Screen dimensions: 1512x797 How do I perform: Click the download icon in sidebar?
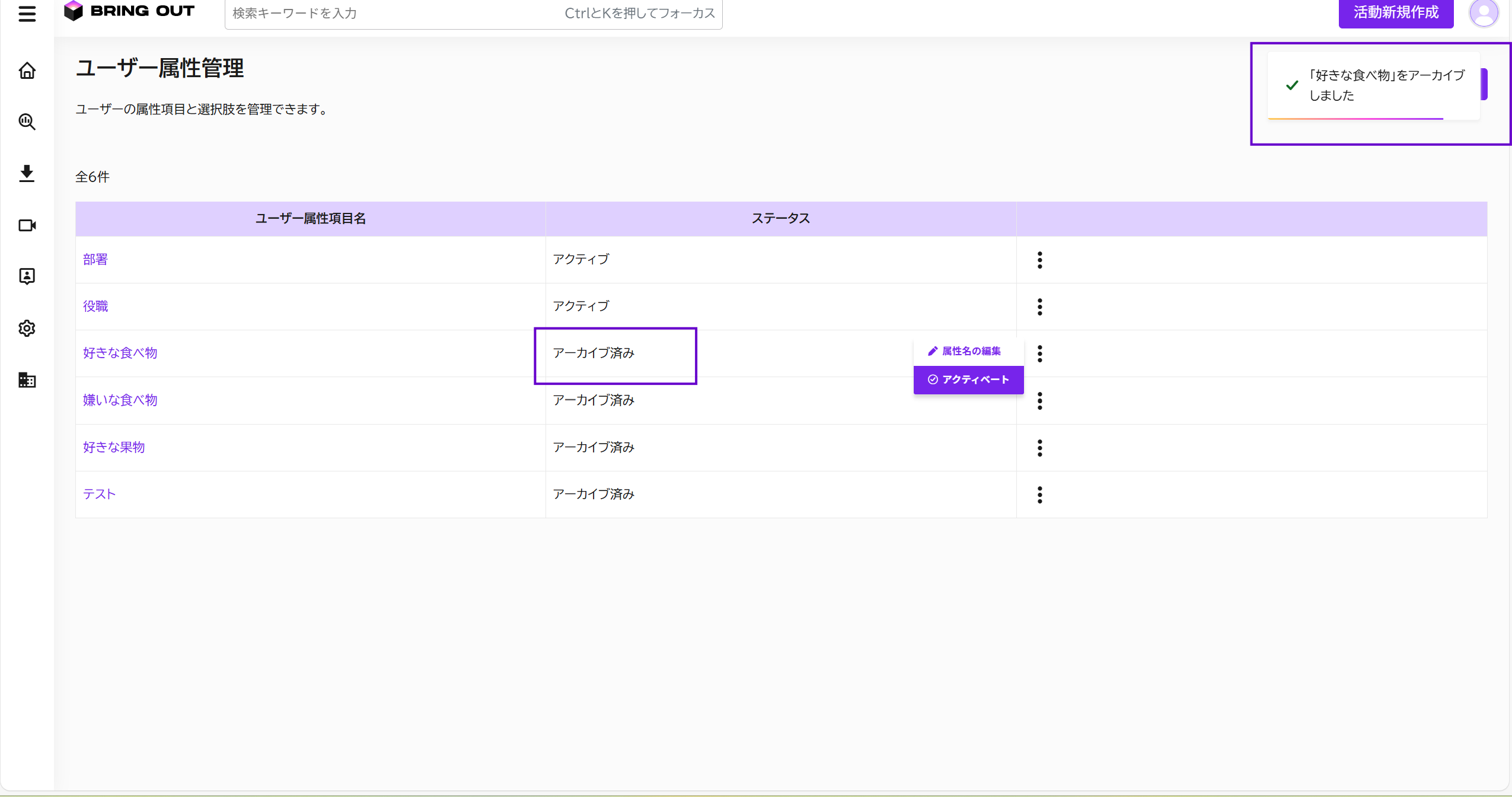27,173
